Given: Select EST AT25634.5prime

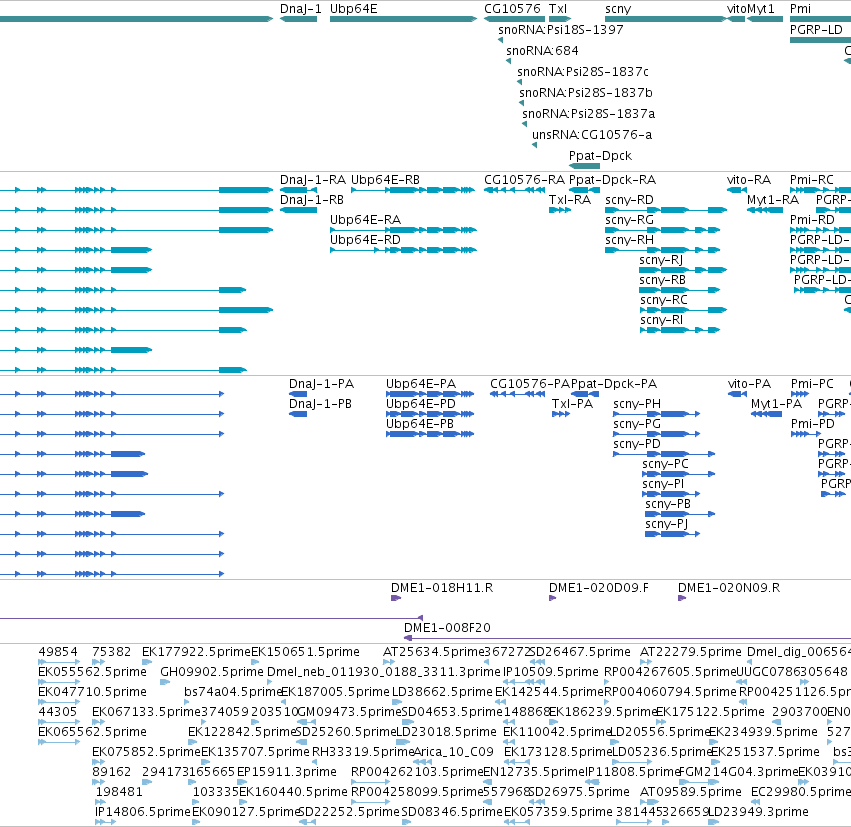Looking at the screenshot, I should 389,662.
